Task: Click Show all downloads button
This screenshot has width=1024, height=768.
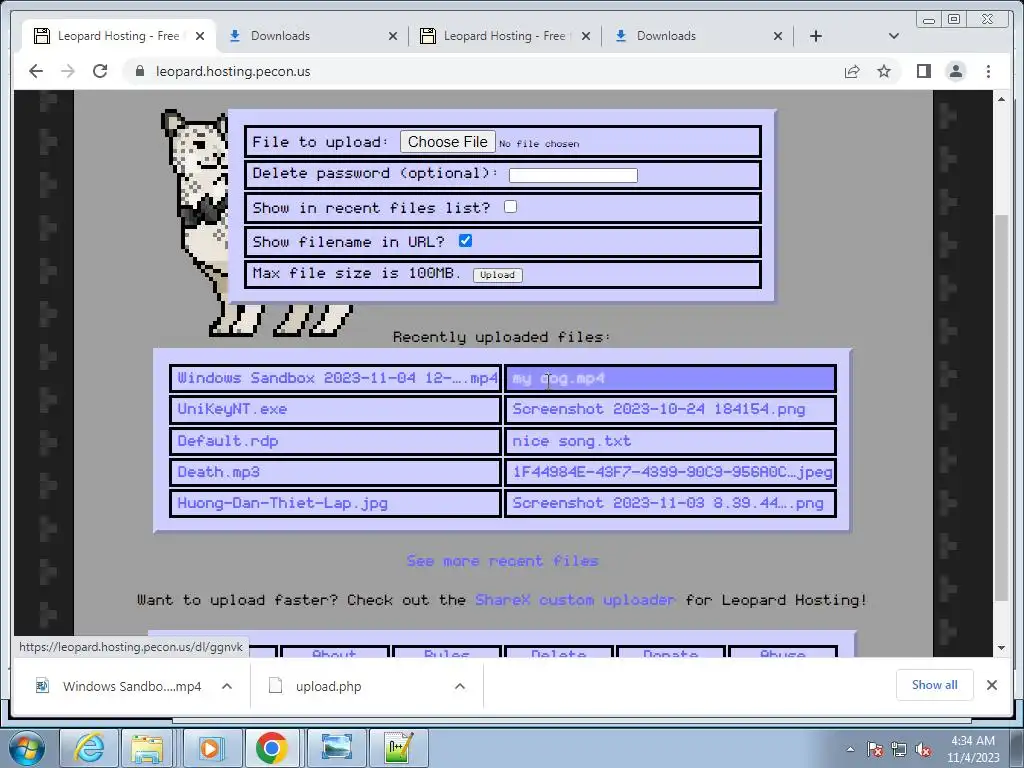Action: pos(935,685)
